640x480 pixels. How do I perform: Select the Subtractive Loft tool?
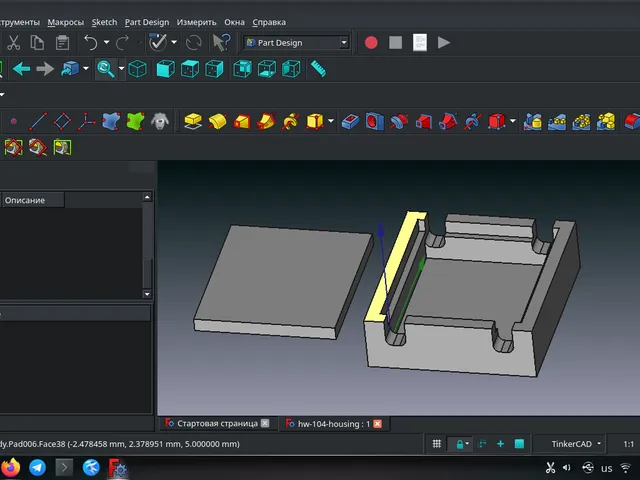[x=424, y=121]
